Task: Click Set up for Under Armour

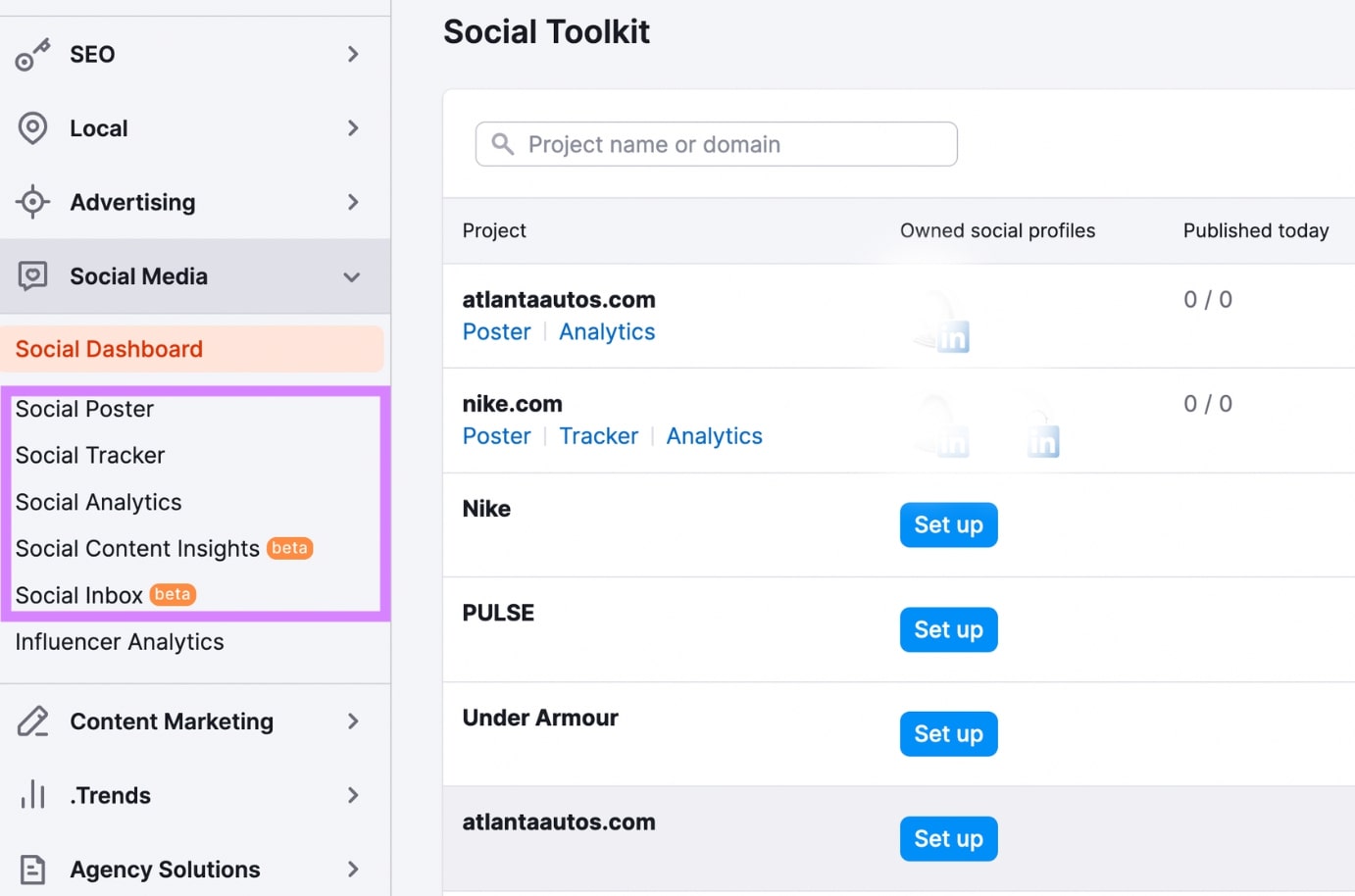Action: pos(947,733)
